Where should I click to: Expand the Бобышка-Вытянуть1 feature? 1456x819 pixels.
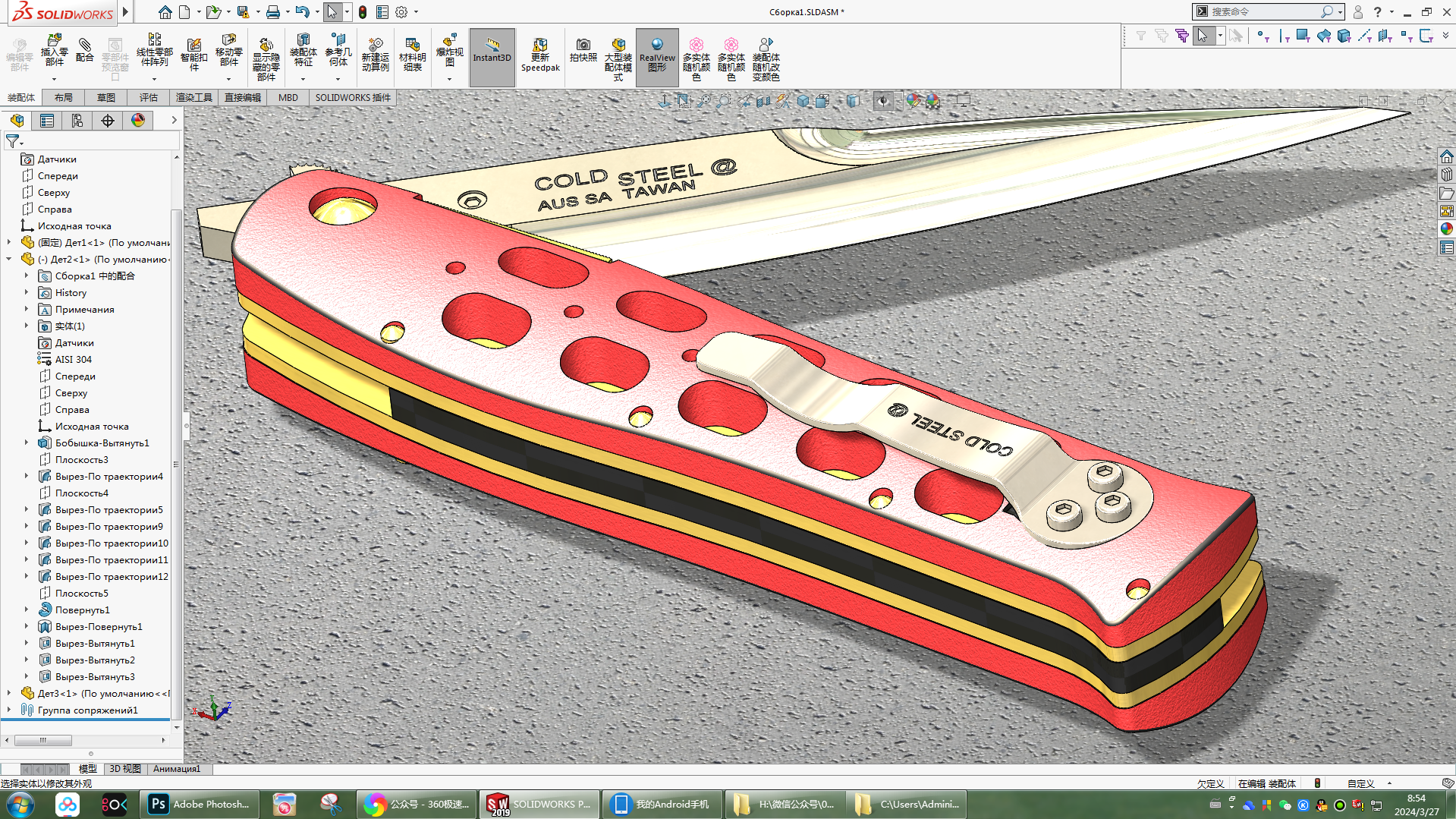(26, 443)
